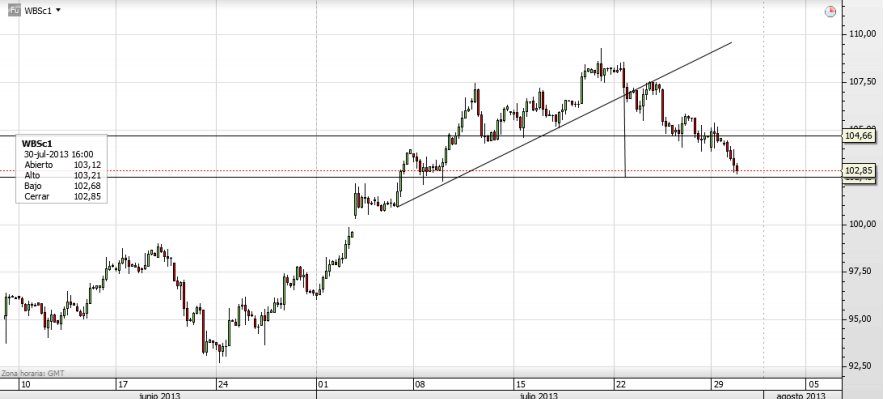The width and height of the screenshot is (884, 399).
Task: Click the 97,50 price axis label
Action: [x=863, y=272]
